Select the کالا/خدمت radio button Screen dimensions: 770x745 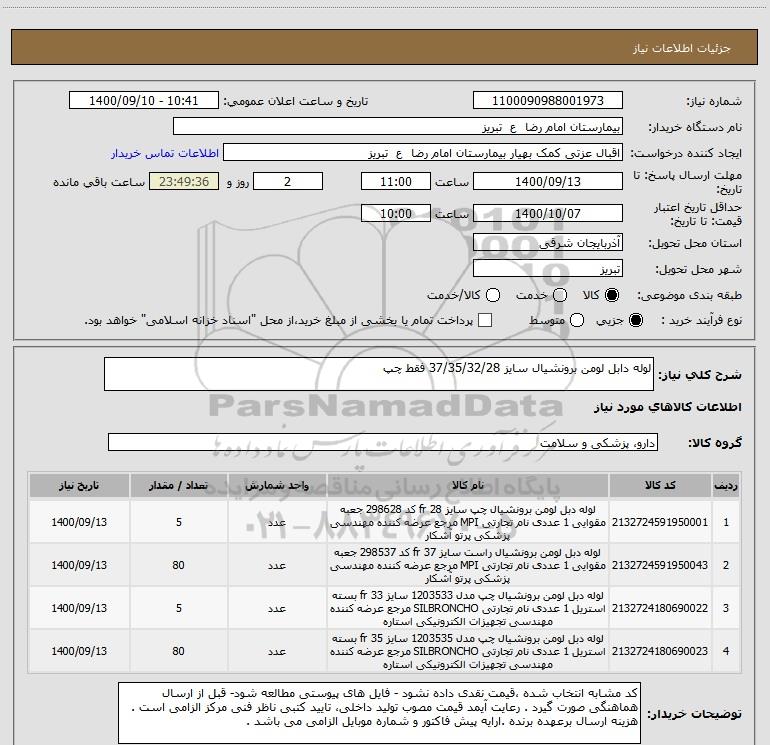click(493, 295)
